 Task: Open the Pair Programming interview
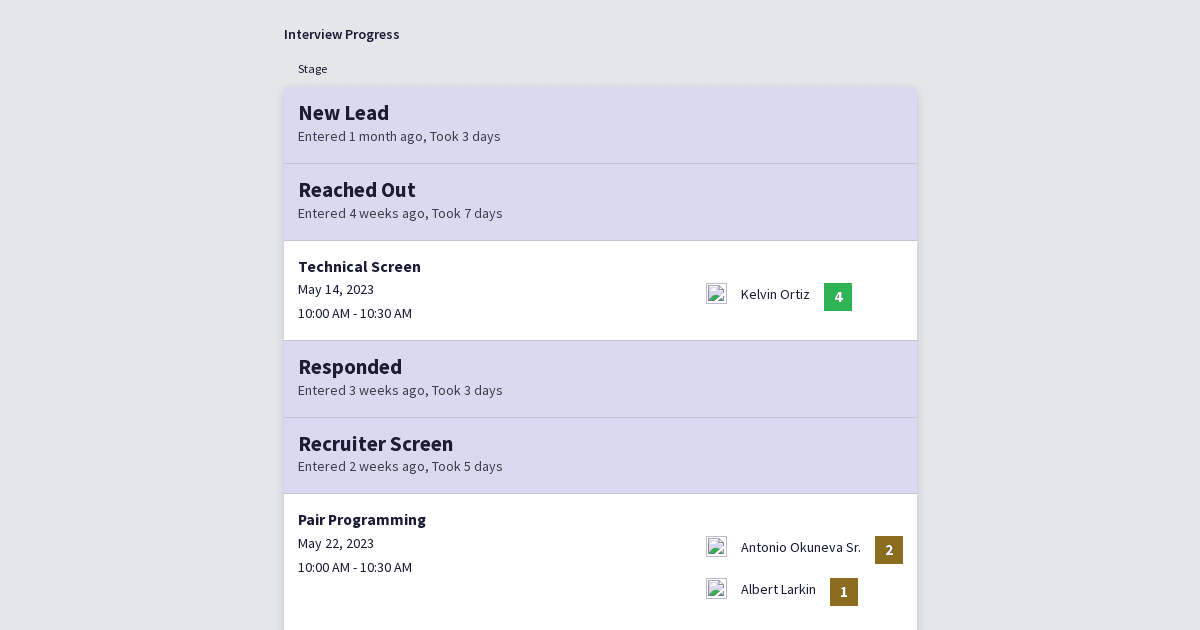[x=362, y=520]
